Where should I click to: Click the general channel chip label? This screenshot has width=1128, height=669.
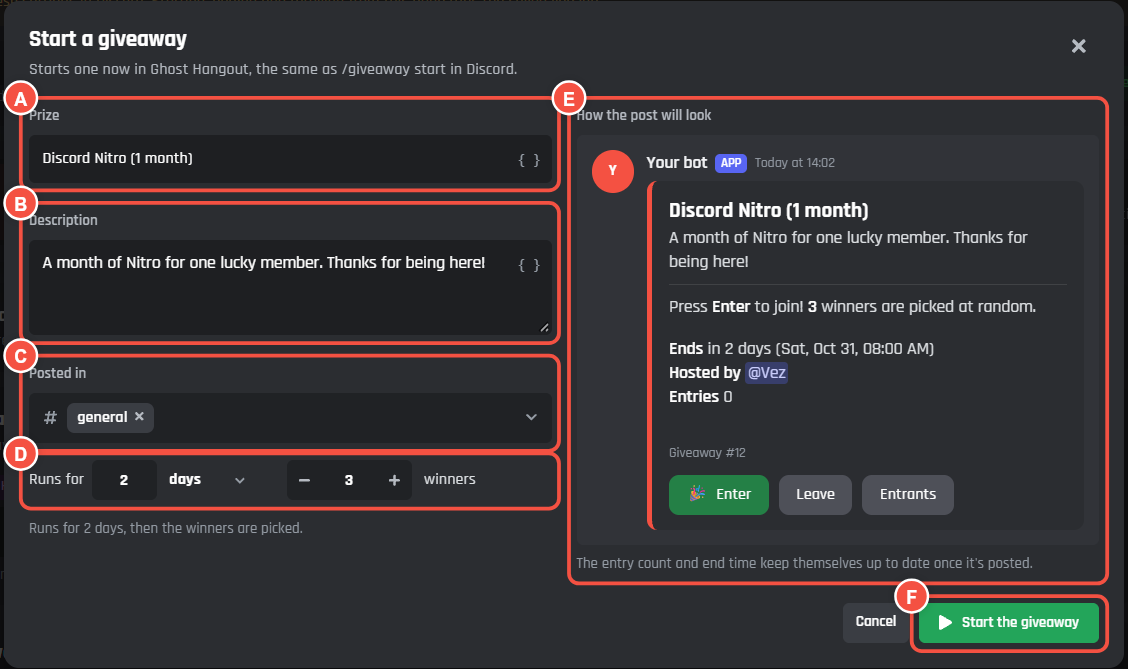[102, 417]
